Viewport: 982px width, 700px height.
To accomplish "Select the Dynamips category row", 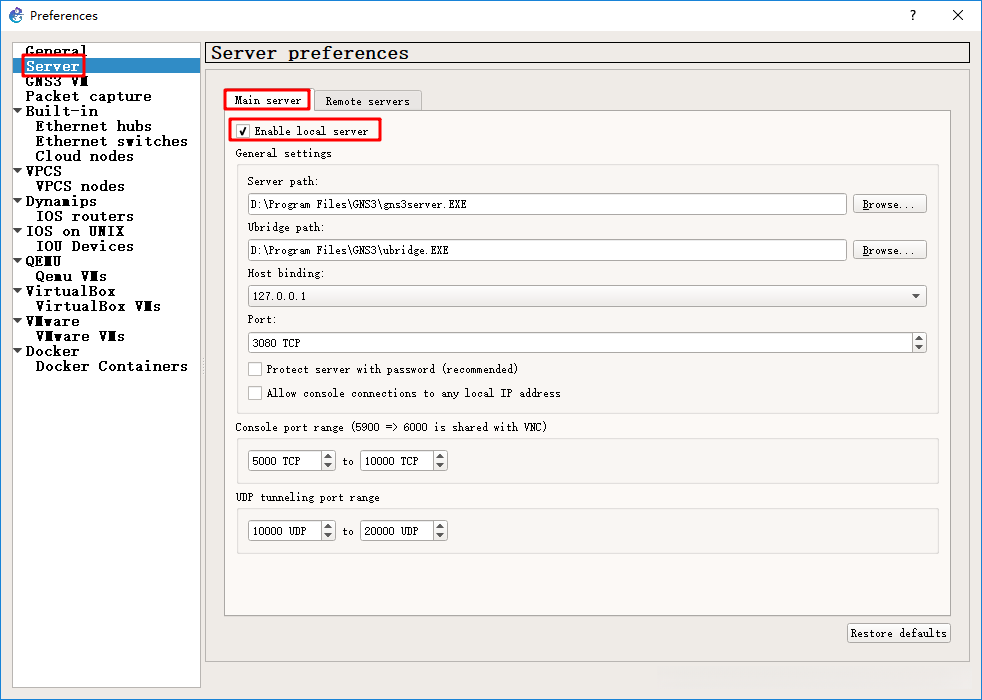I will (x=61, y=201).
